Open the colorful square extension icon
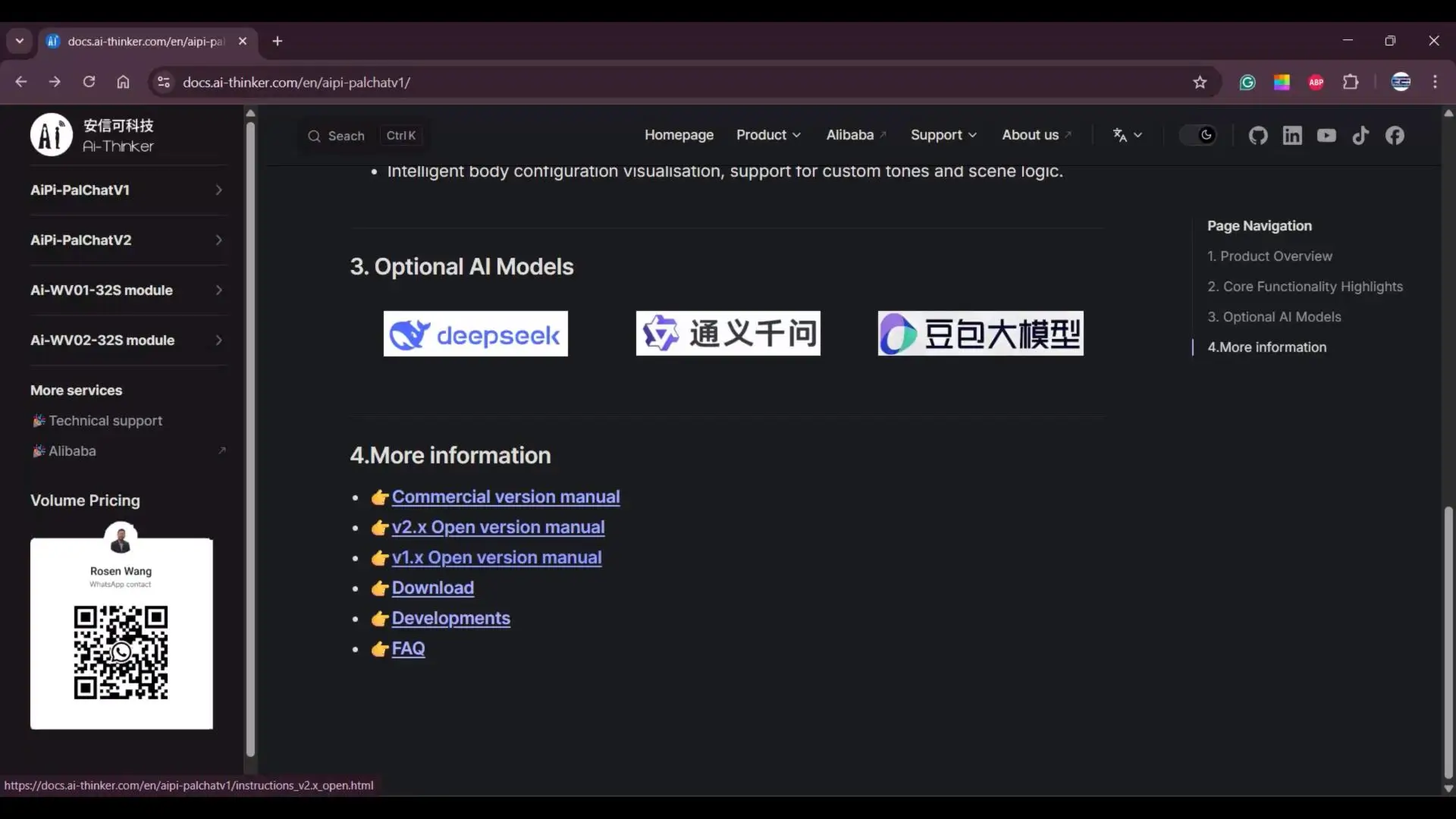Screen dimensions: 1456x819 [1282, 83]
